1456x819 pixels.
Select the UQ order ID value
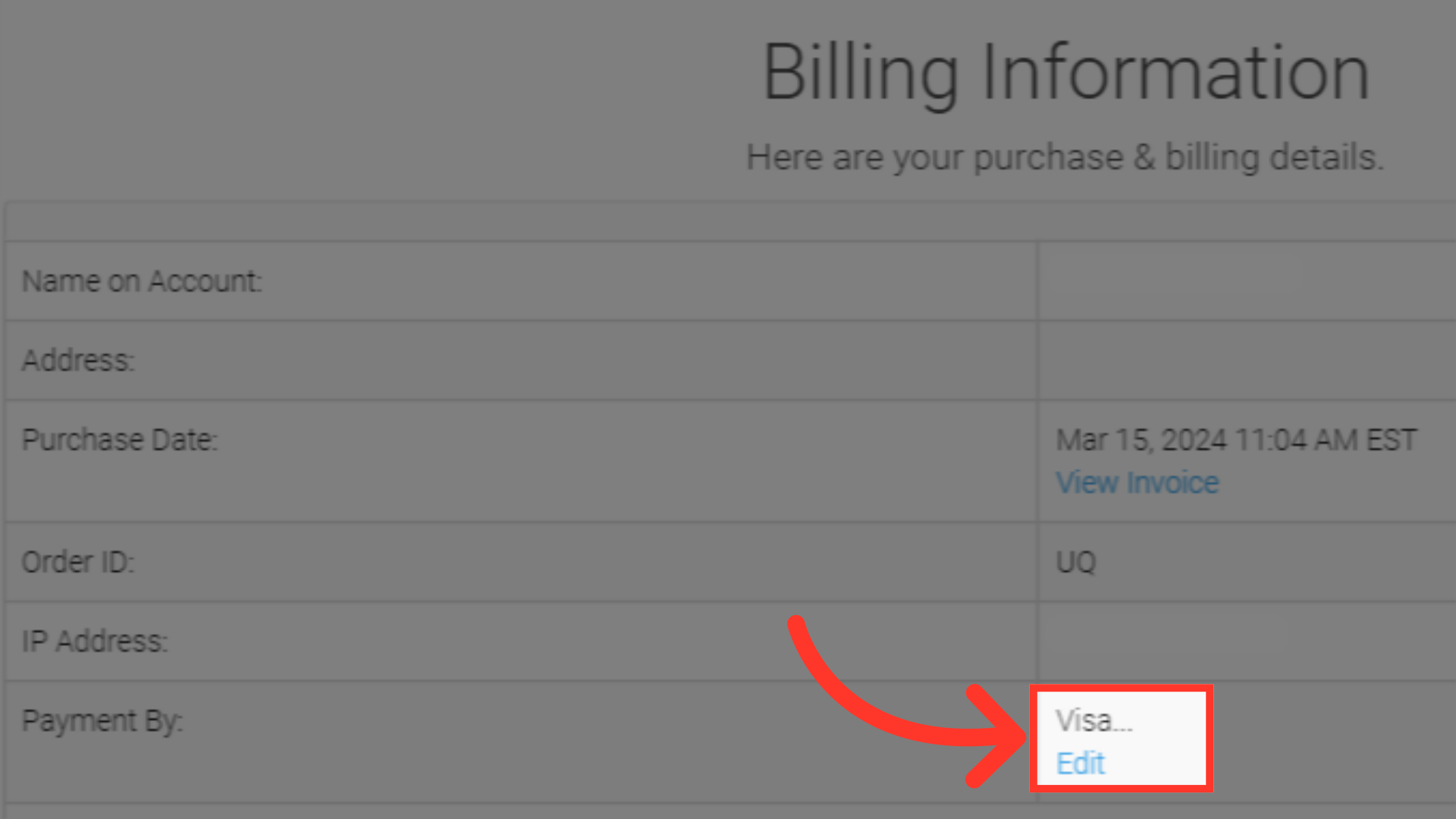1076,562
